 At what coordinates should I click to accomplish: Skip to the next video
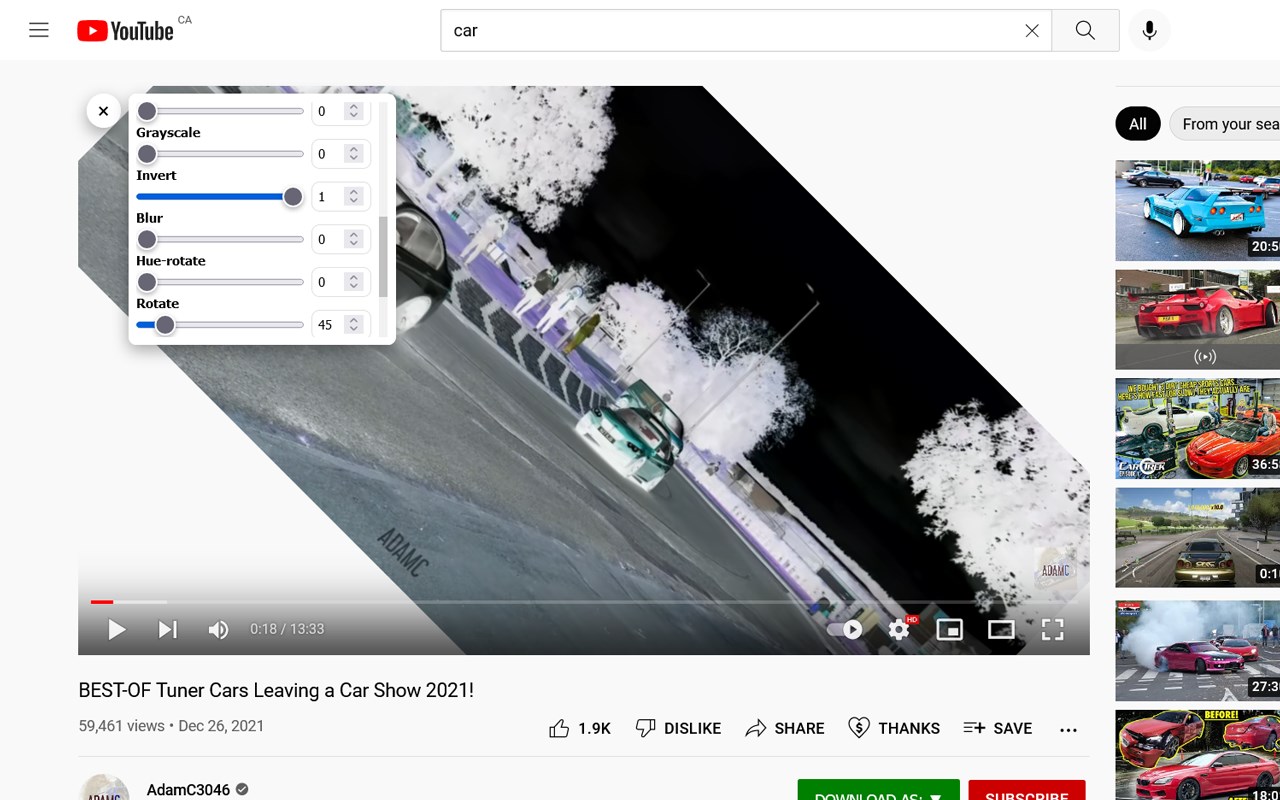coord(167,629)
